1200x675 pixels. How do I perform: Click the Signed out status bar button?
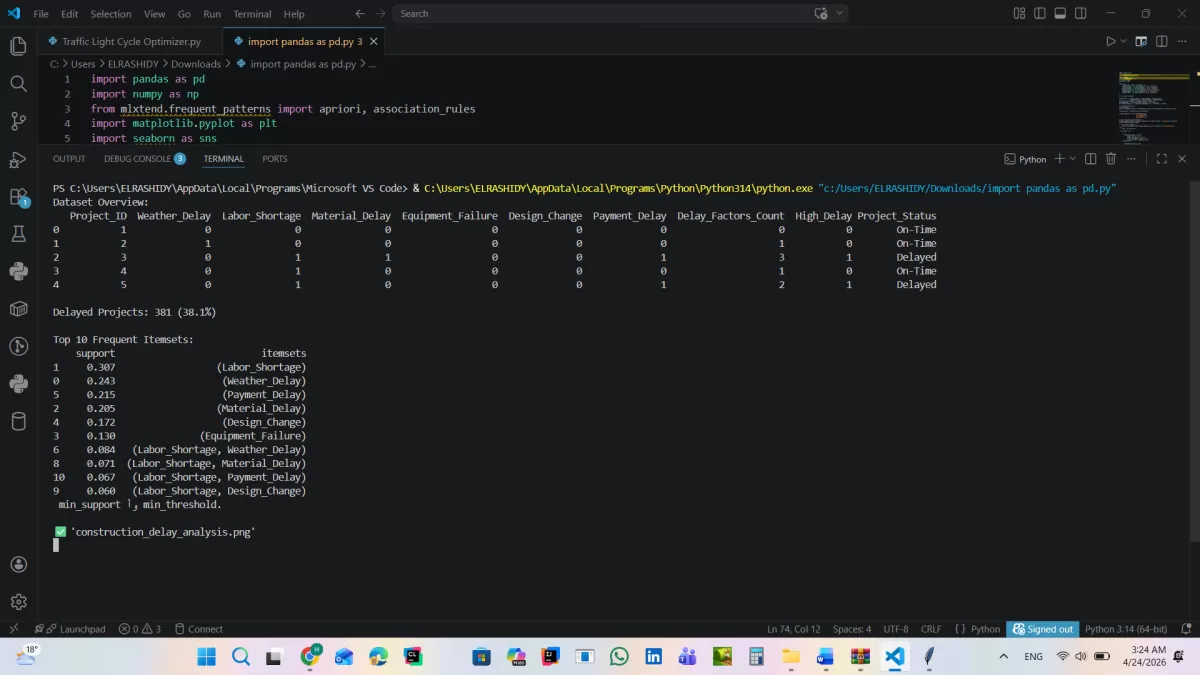[x=1042, y=629]
